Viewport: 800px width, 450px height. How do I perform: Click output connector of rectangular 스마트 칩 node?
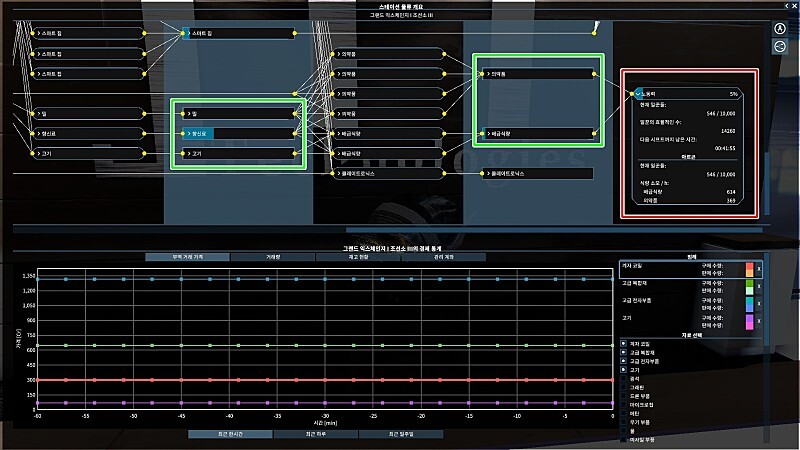[294, 33]
